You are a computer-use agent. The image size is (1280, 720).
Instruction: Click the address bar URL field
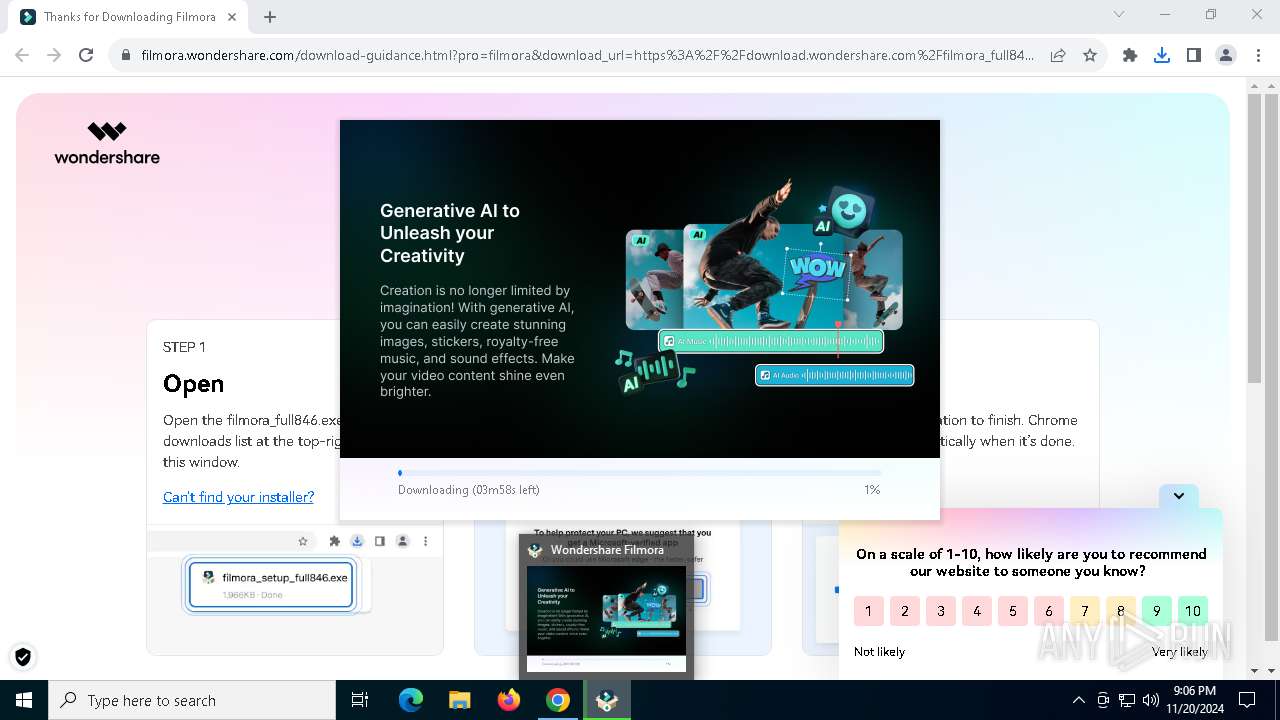tap(587, 56)
